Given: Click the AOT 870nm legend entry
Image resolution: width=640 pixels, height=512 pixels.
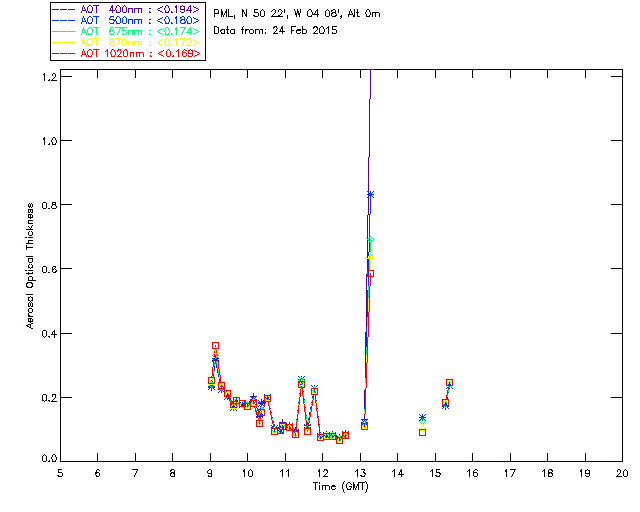Looking at the screenshot, I should [127, 42].
